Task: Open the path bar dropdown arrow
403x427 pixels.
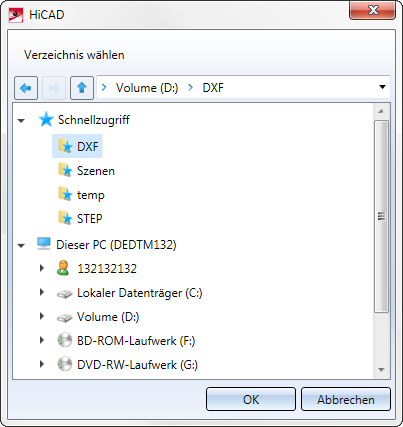Action: 382,87
